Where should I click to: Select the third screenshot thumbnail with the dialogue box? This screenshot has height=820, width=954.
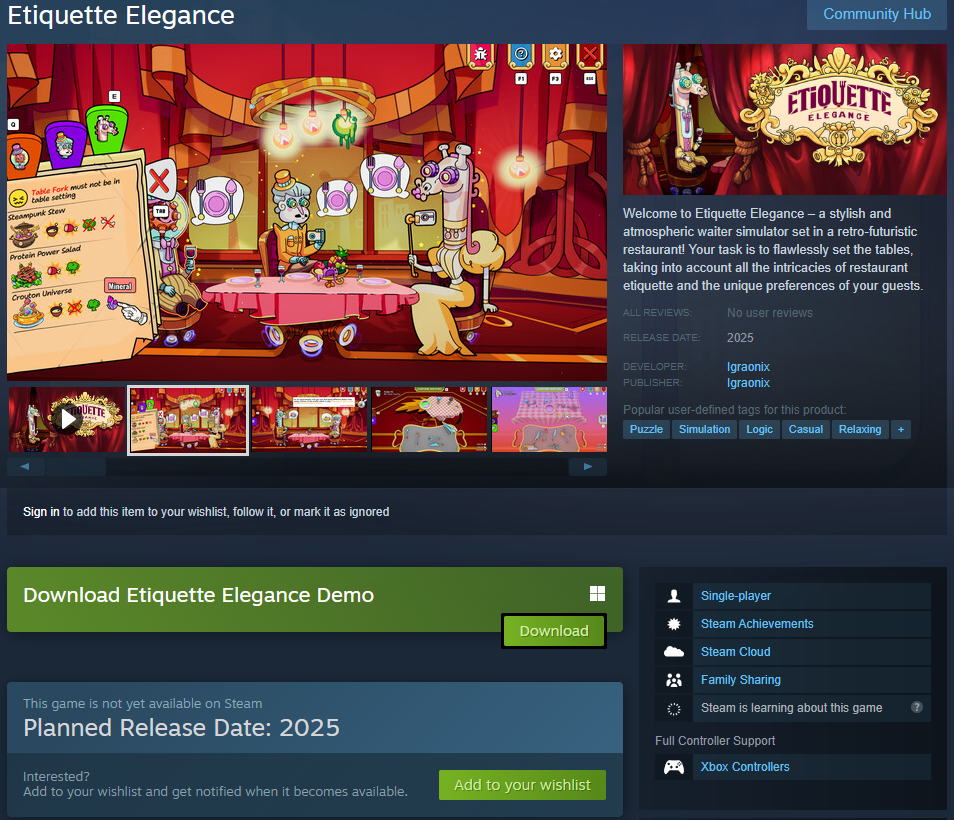tap(309, 419)
